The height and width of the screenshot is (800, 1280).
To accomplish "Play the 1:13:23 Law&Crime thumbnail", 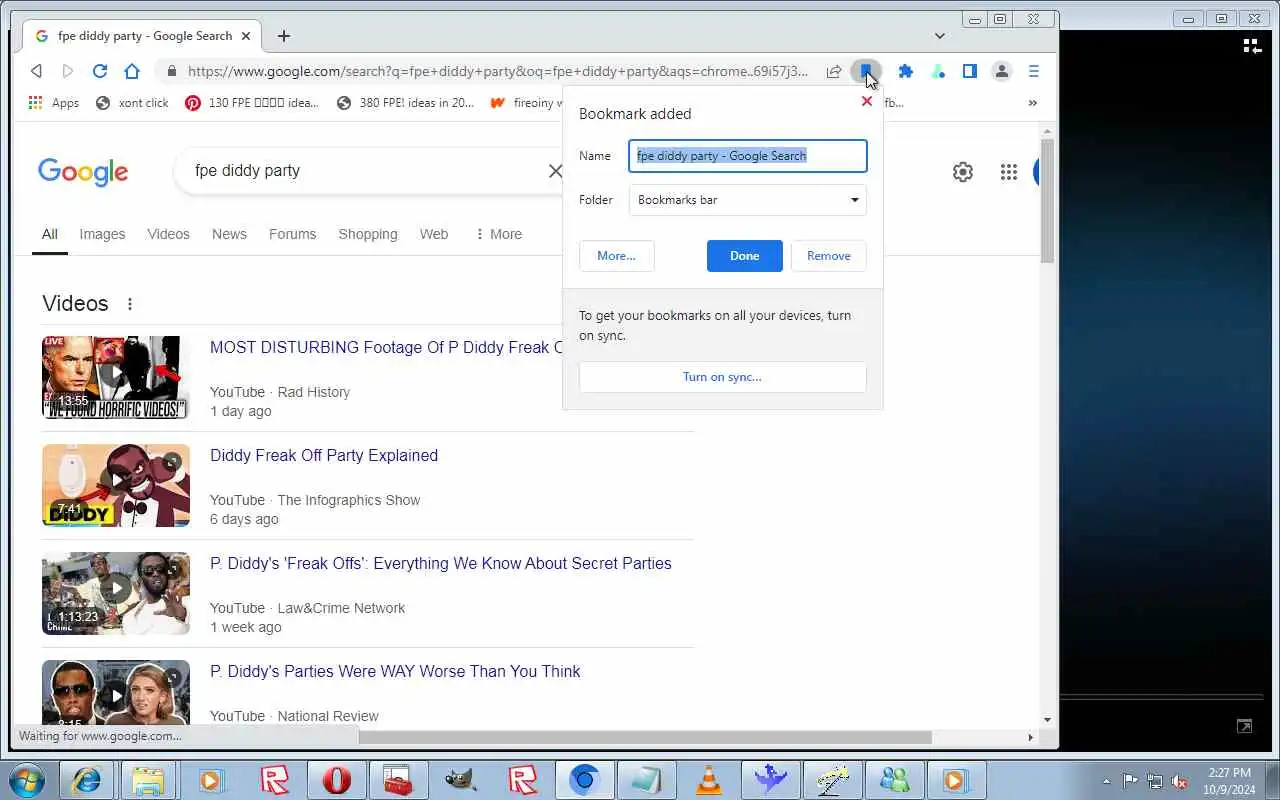I will click(116, 593).
